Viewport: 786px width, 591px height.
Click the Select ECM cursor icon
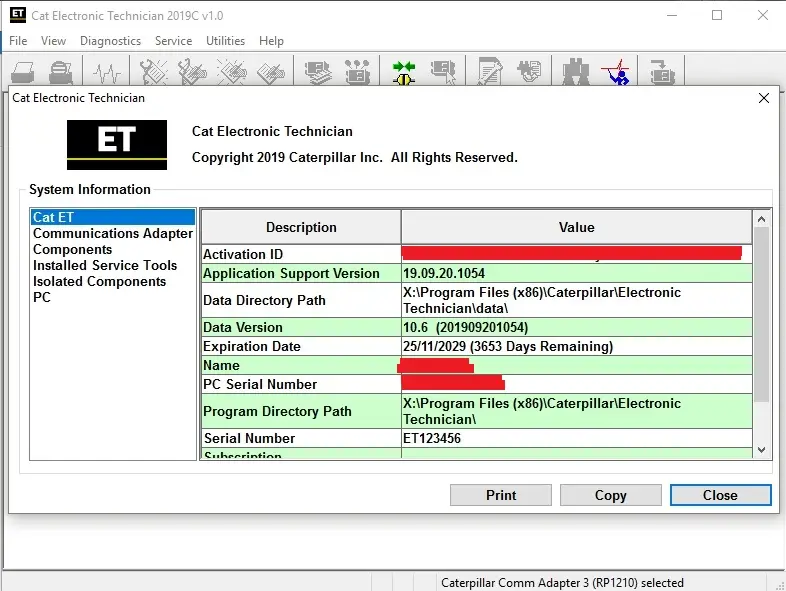[443, 72]
